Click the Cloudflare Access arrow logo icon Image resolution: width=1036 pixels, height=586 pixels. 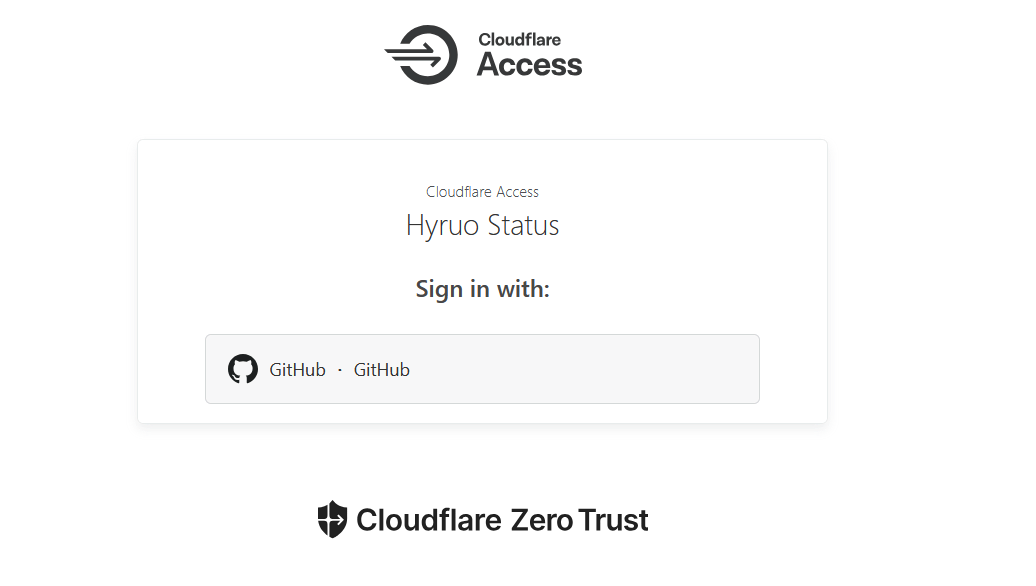(x=422, y=55)
